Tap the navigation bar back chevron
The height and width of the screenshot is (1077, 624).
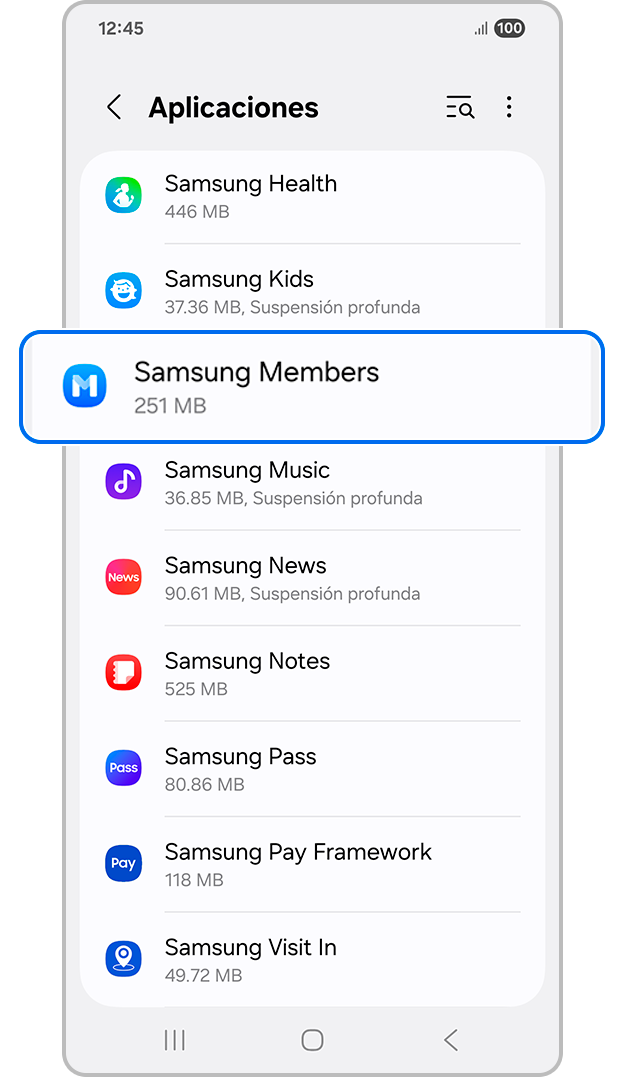pos(451,1040)
